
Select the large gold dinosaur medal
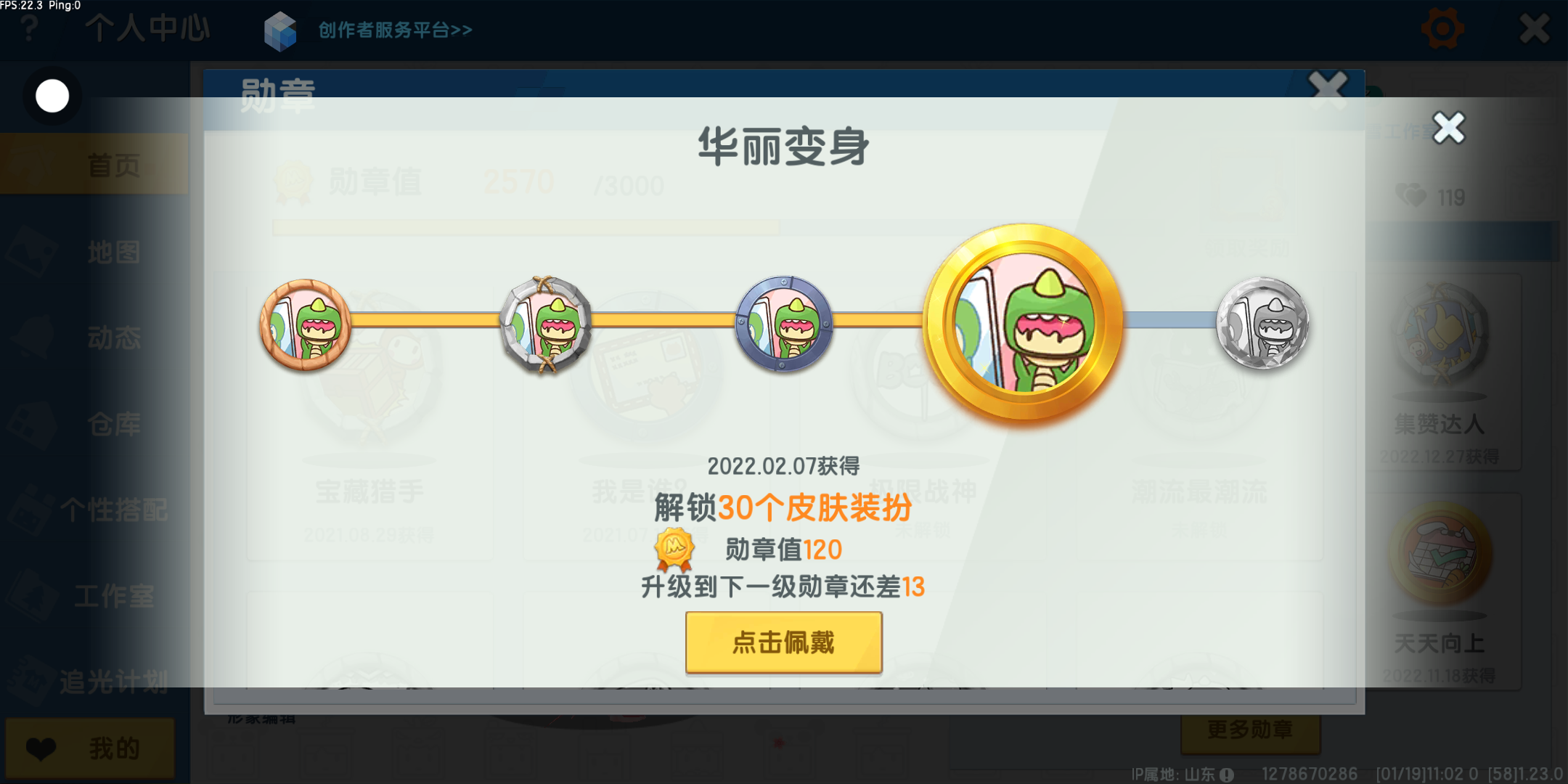(x=1024, y=323)
